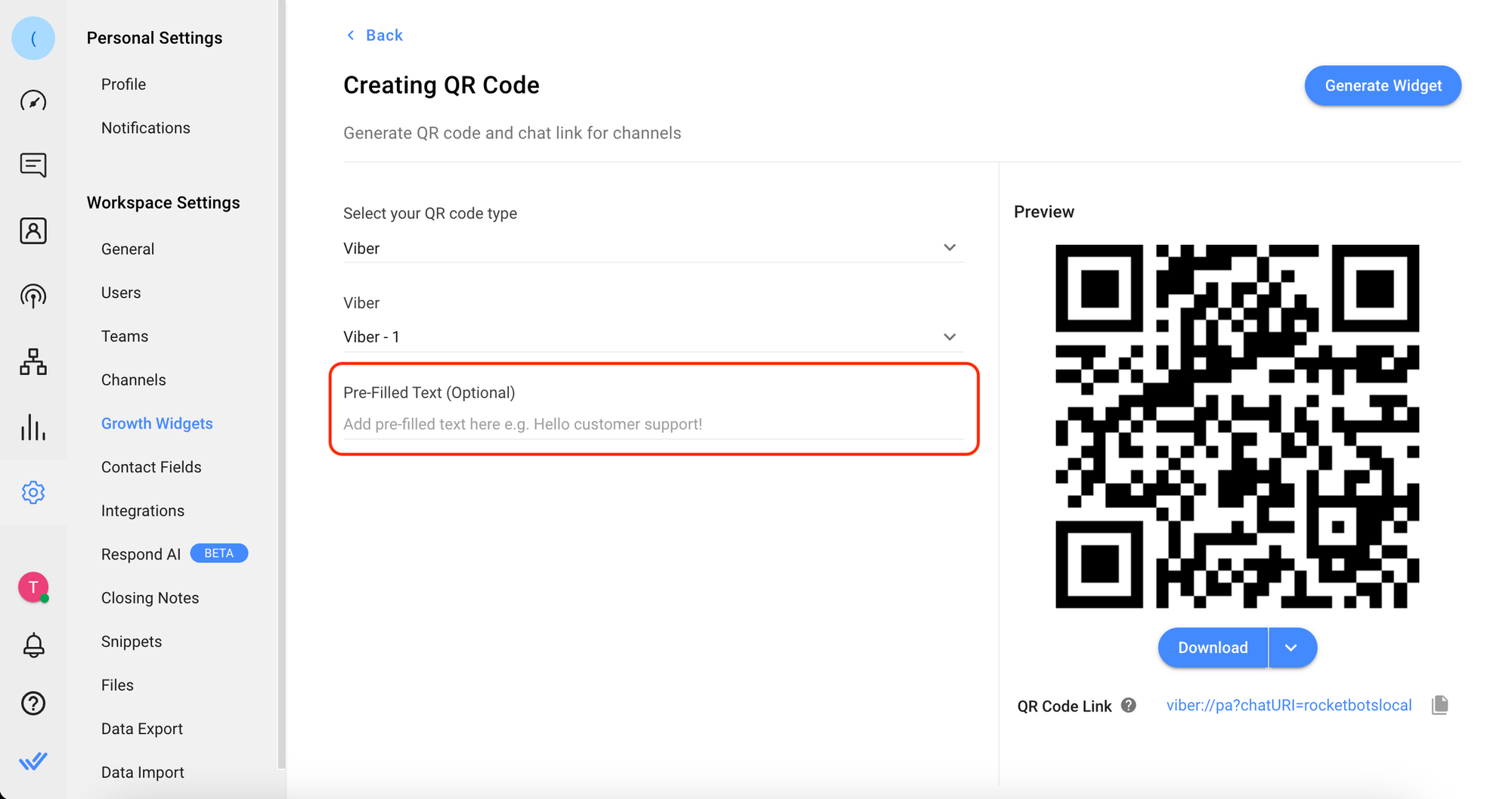Open the workflows hierarchy icon
Image resolution: width=1512 pixels, height=799 pixels.
(33, 362)
